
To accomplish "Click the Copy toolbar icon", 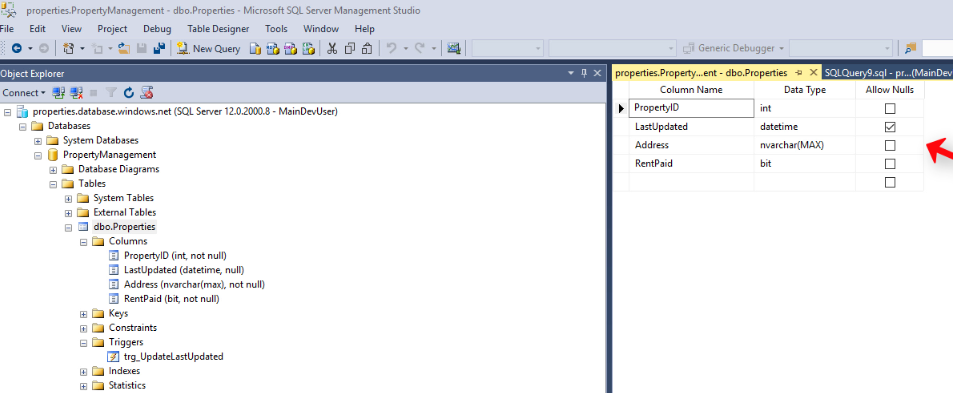I will tap(350, 49).
